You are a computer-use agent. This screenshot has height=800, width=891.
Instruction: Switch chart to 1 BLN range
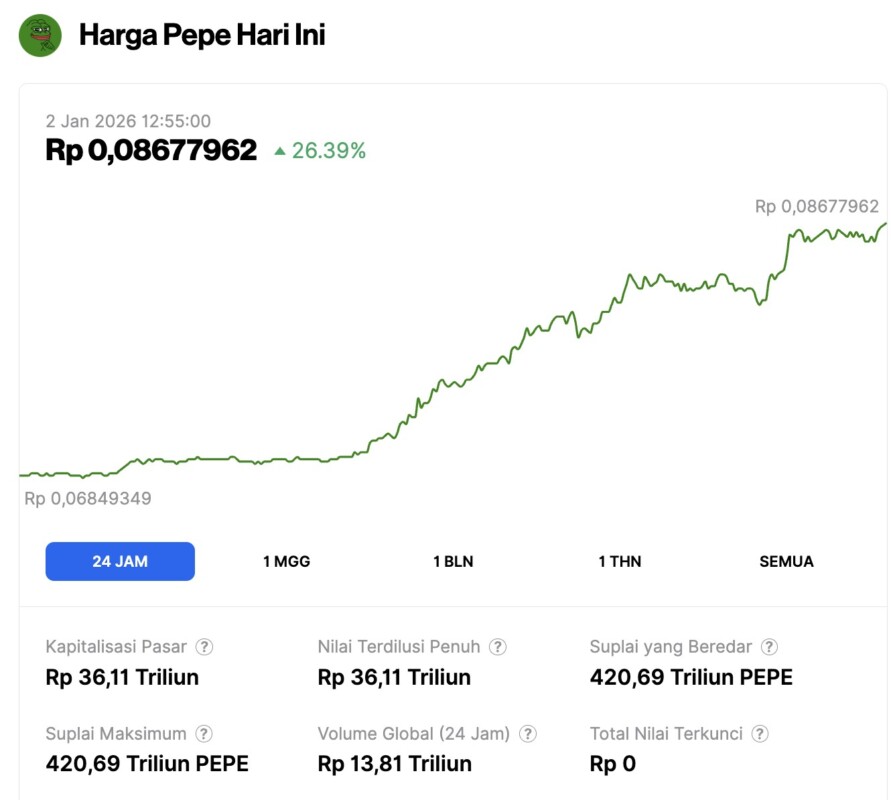tap(453, 561)
